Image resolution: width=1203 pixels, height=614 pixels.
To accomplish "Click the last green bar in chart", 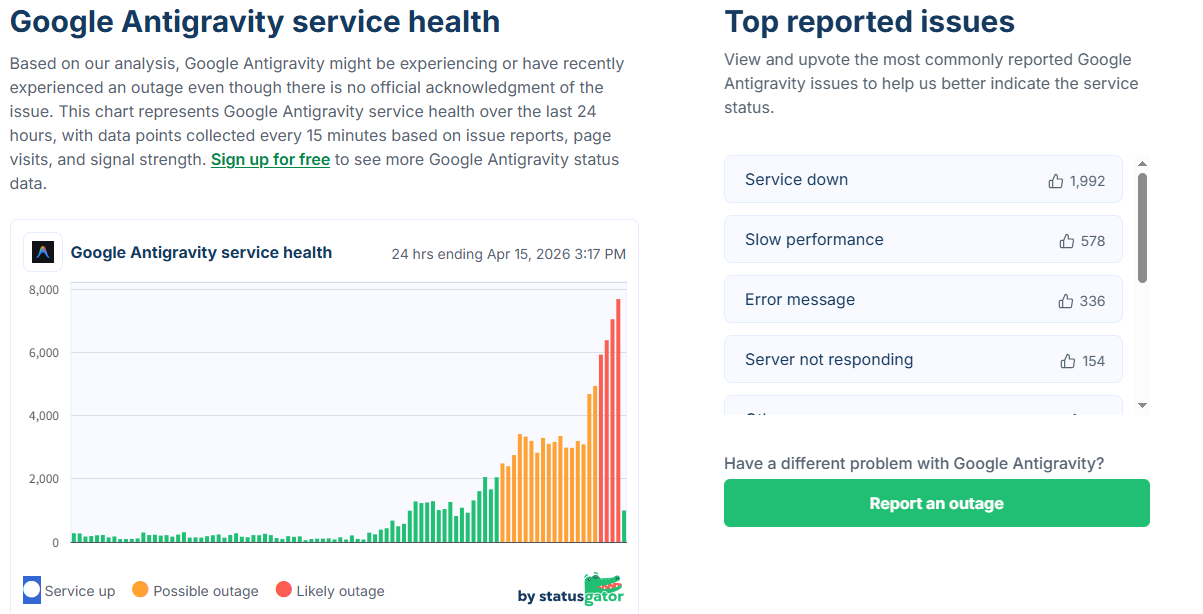I will coord(624,526).
